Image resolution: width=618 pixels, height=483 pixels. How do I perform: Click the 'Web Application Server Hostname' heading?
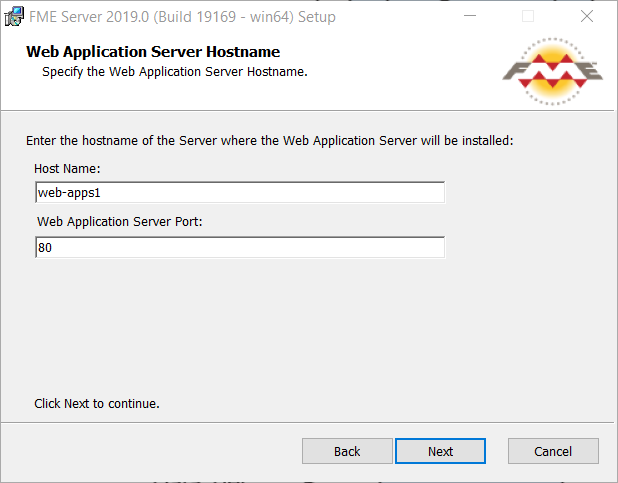[153, 52]
